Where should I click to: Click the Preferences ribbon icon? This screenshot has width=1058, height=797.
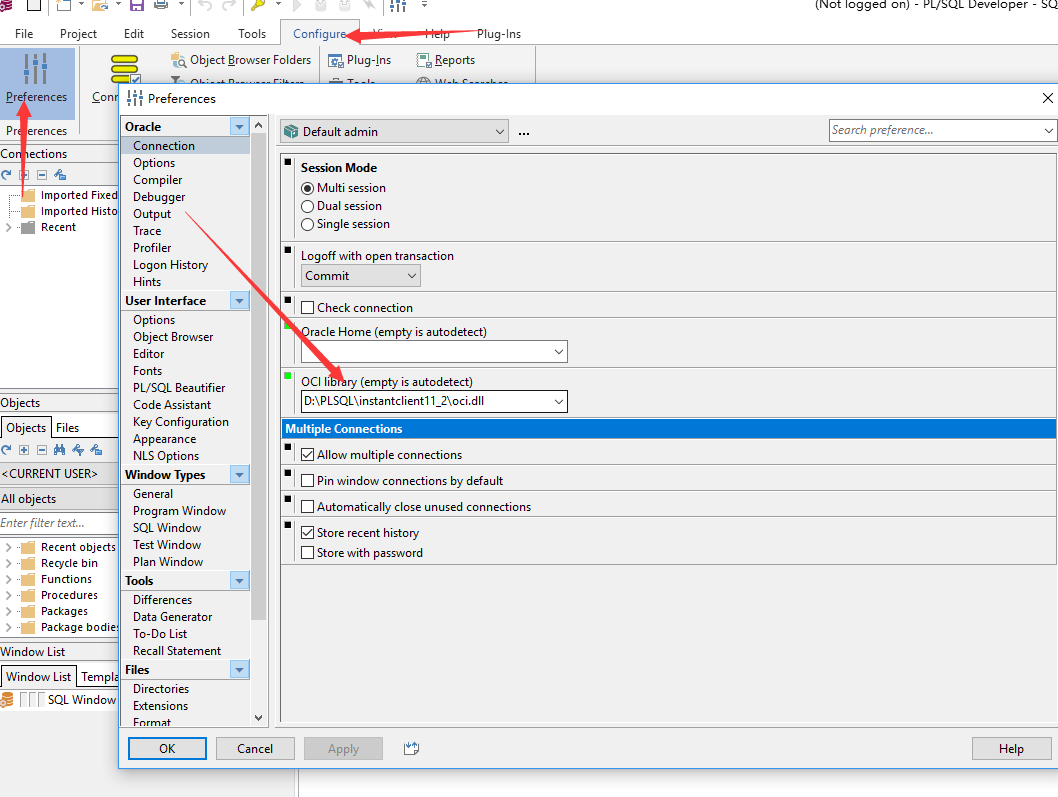click(x=36, y=78)
